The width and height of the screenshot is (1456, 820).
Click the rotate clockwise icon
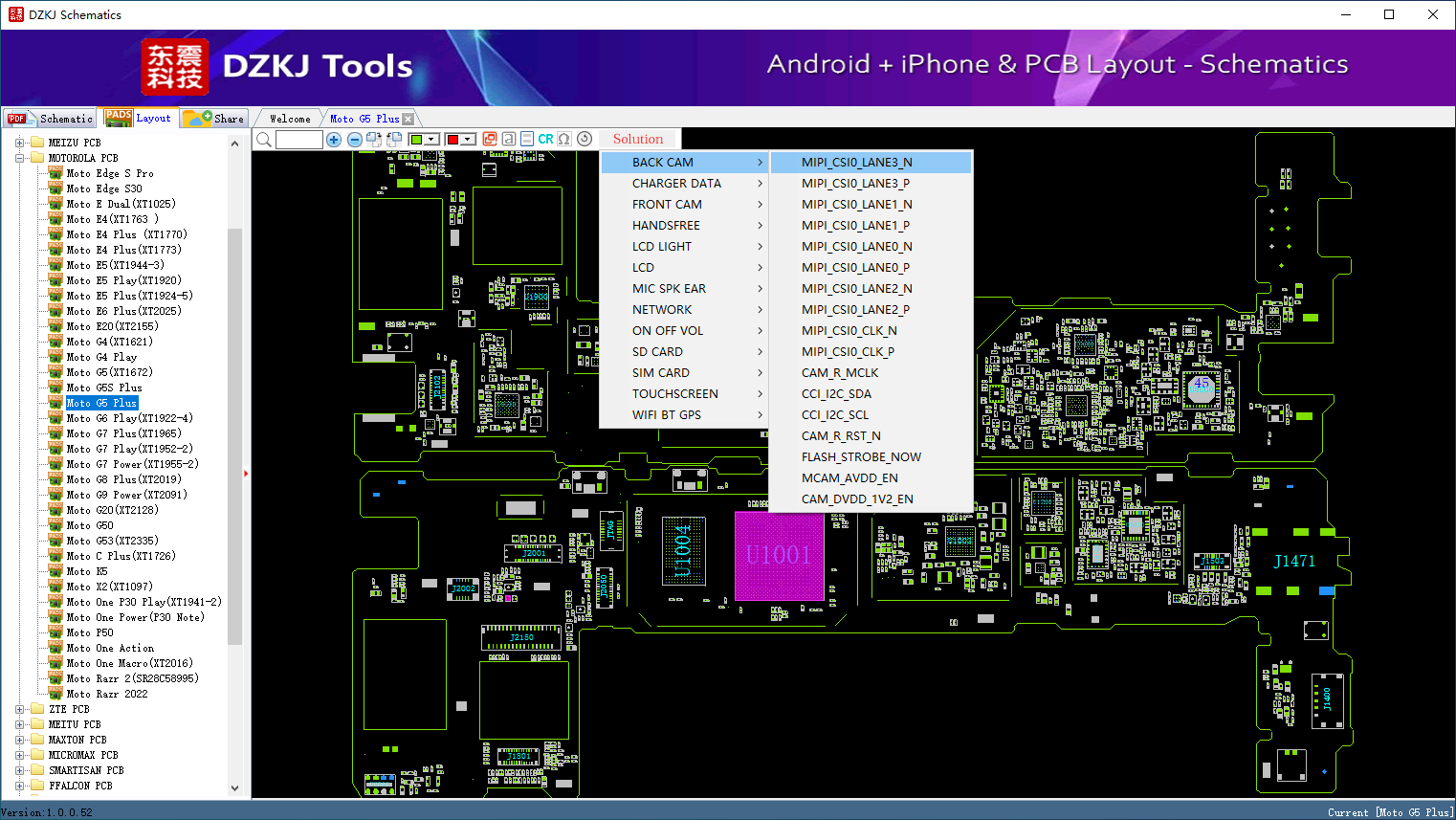click(x=374, y=140)
